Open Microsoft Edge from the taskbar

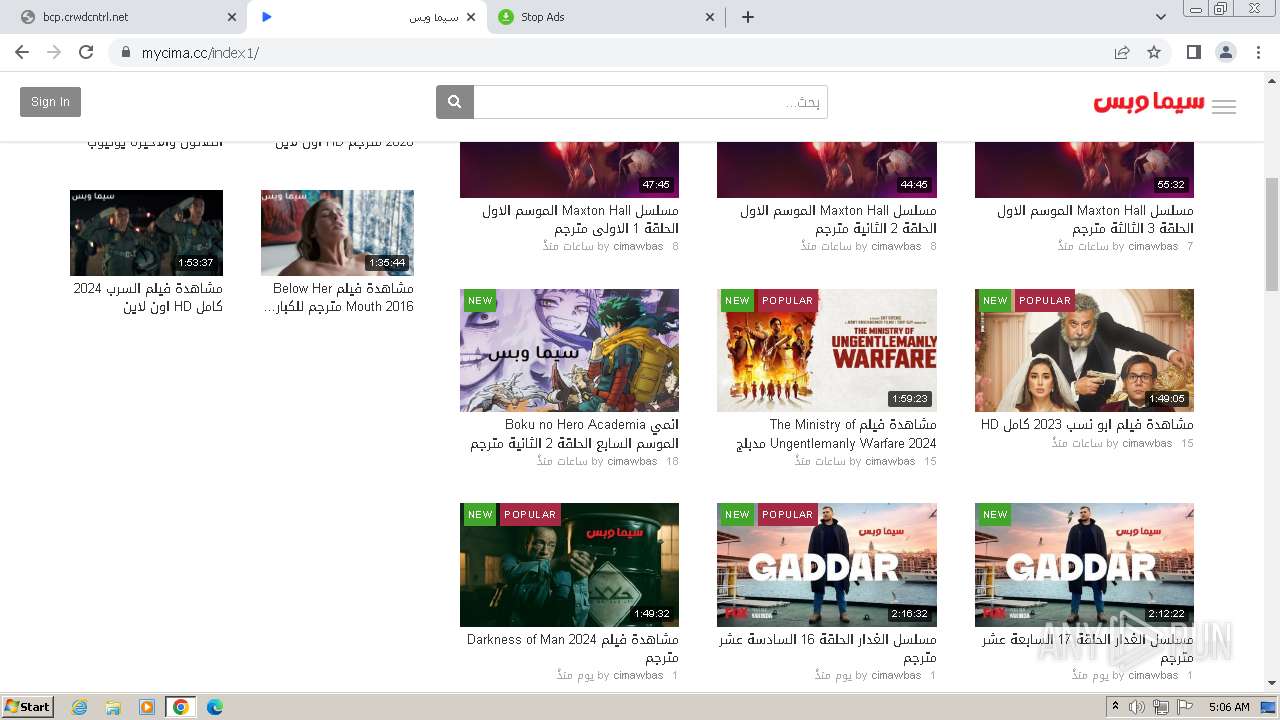pyautogui.click(x=215, y=707)
